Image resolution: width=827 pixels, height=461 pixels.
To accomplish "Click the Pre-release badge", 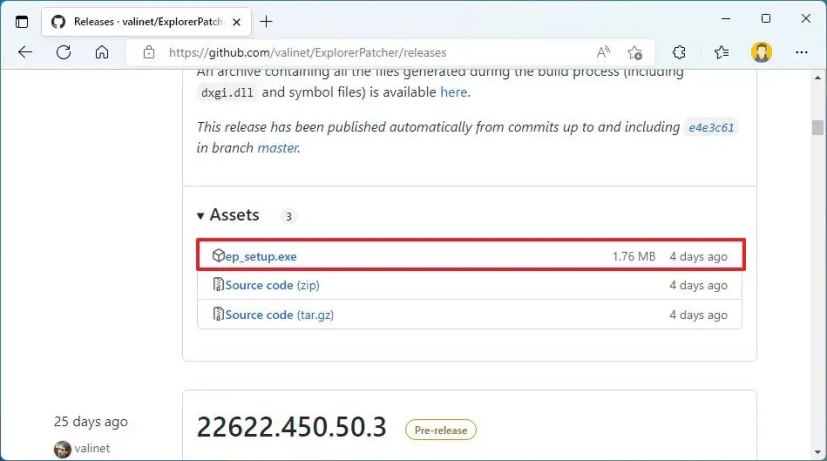I will tap(440, 430).
